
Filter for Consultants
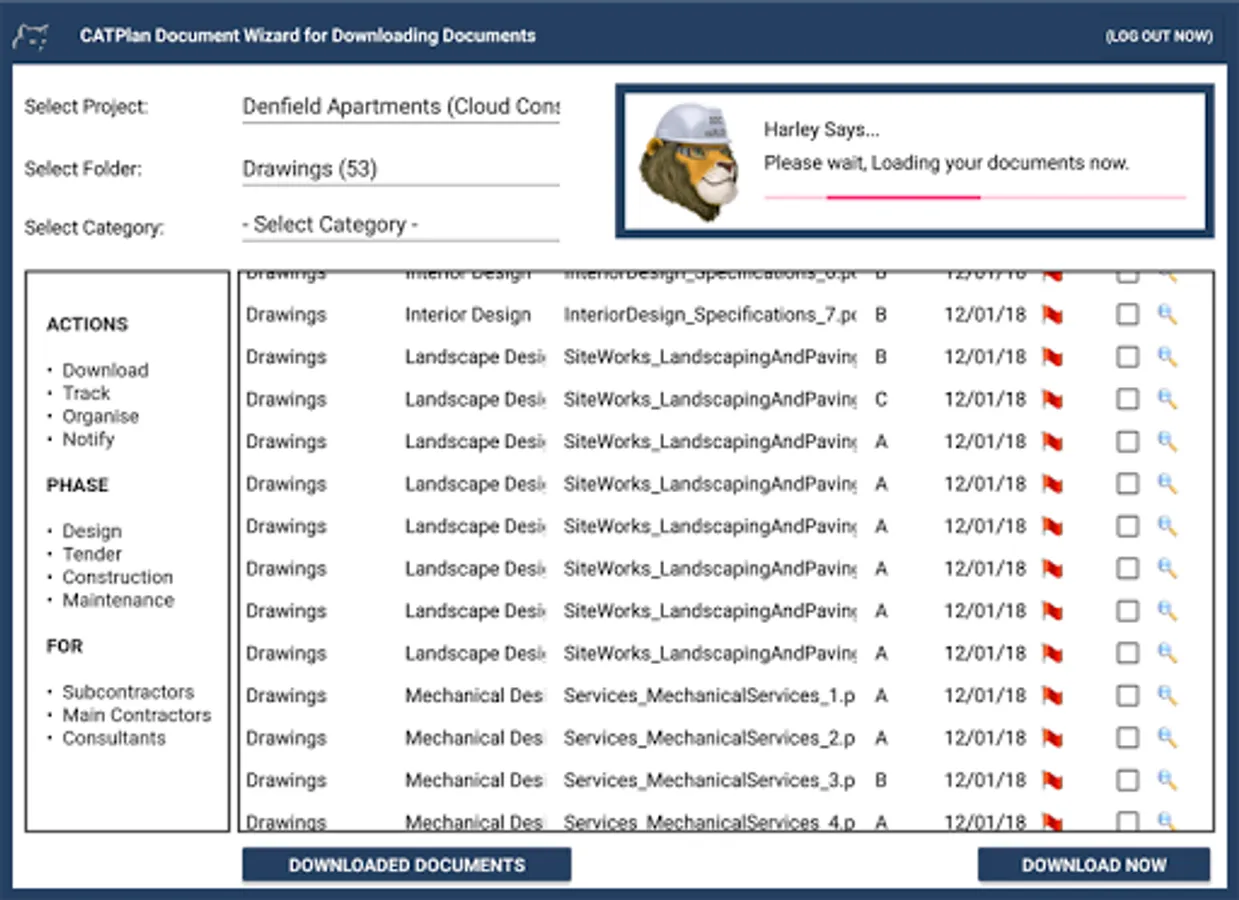114,738
